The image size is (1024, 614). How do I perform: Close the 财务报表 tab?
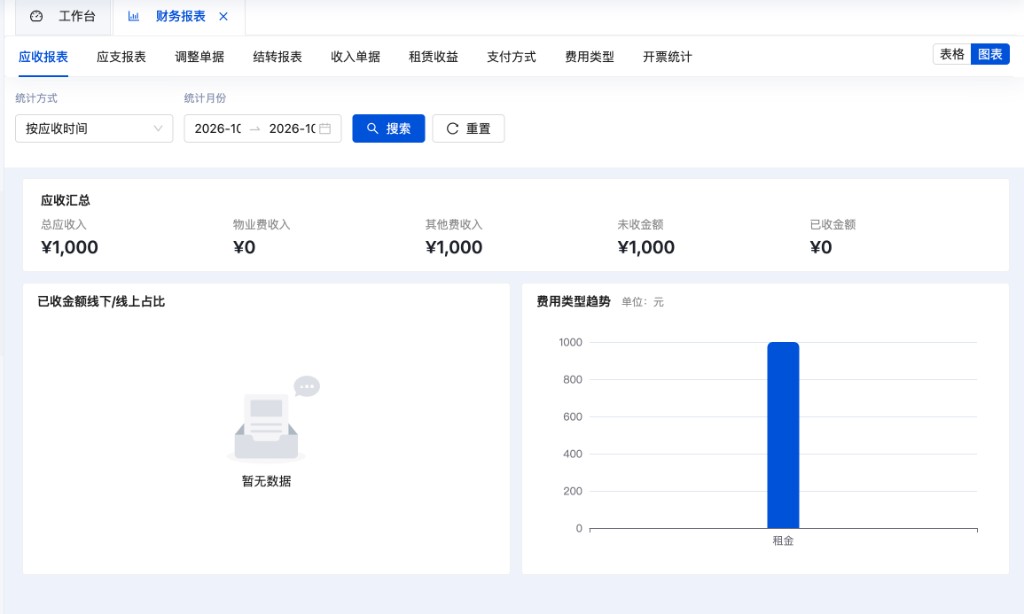[223, 16]
